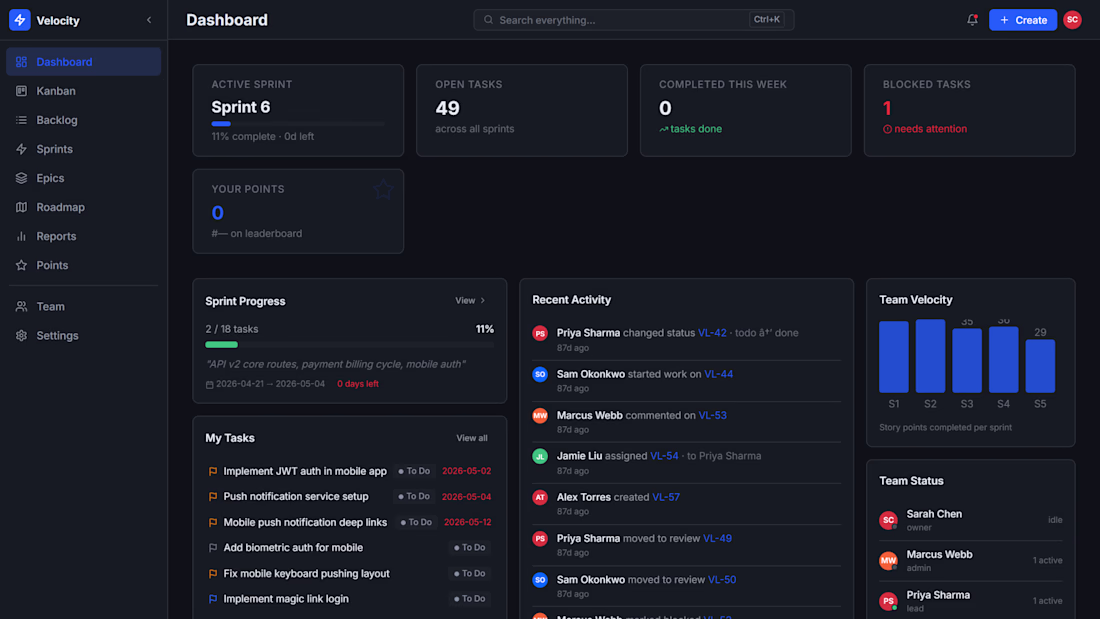1100x619 pixels.
Task: Click To Do status on Push notification task
Action: [414, 496]
